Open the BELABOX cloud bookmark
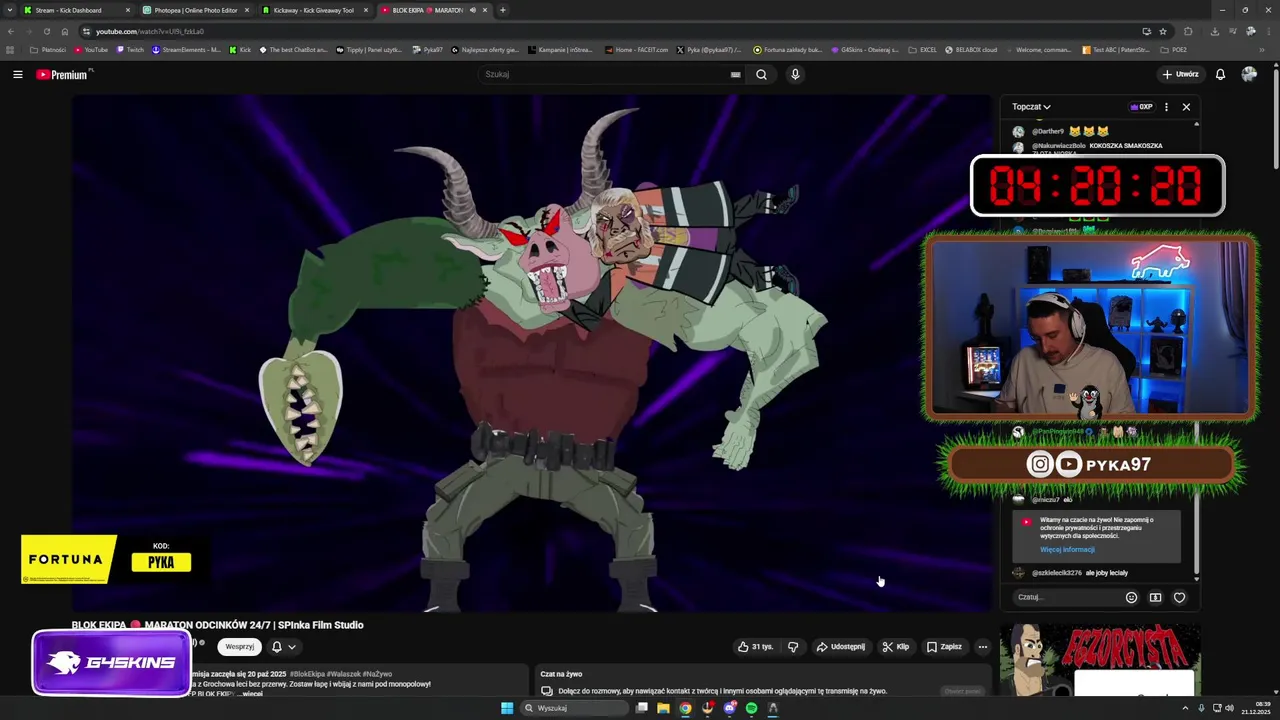 pyautogui.click(x=971, y=49)
